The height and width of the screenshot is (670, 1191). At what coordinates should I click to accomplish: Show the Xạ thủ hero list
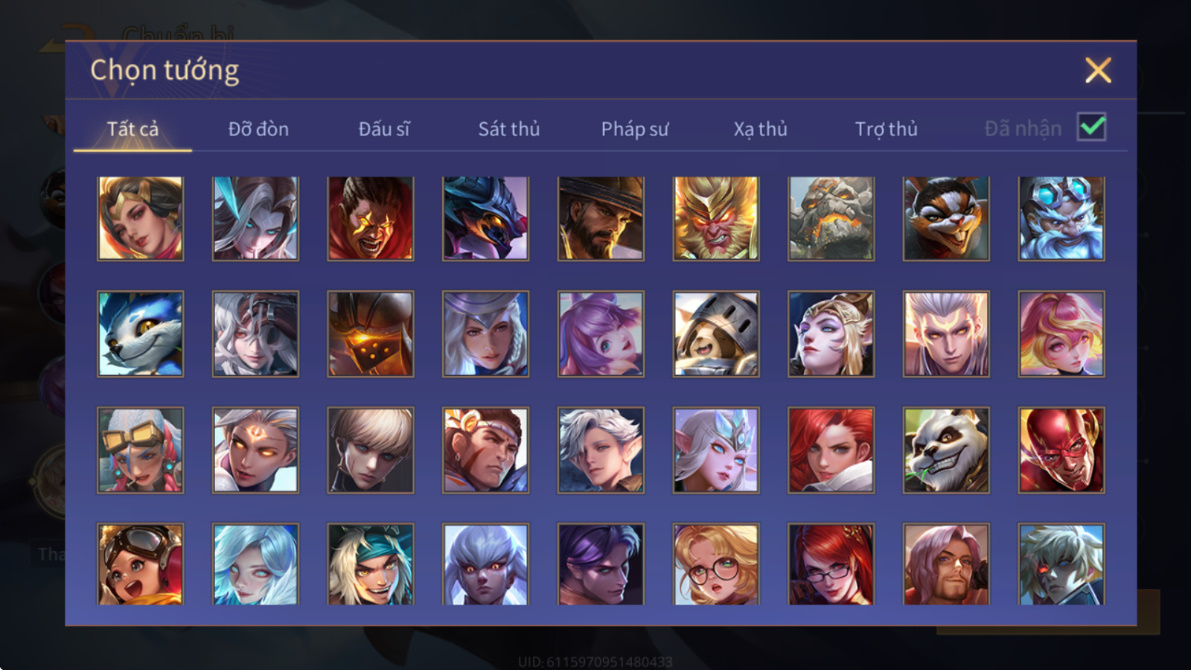coord(760,128)
